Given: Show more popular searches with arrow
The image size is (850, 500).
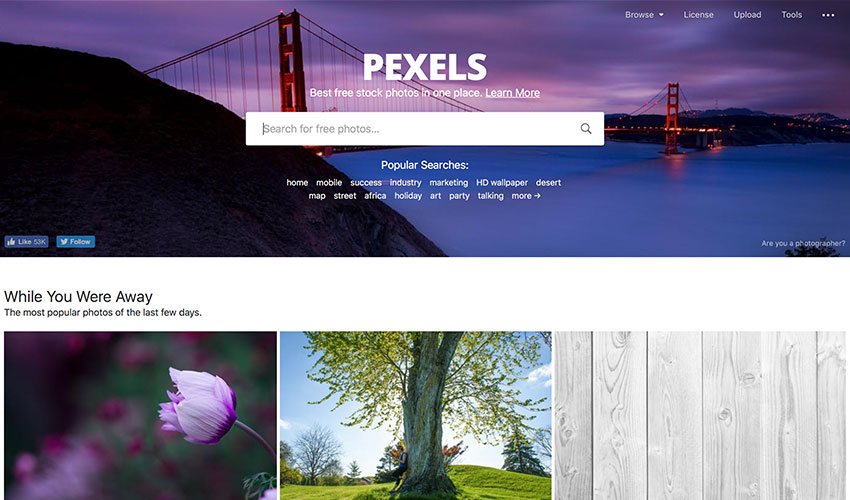Looking at the screenshot, I should (526, 196).
